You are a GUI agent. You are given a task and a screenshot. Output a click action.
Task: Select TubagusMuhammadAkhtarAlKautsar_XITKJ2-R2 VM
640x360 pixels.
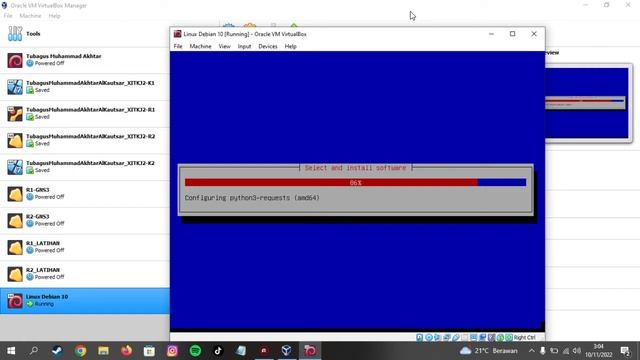(x=84, y=140)
